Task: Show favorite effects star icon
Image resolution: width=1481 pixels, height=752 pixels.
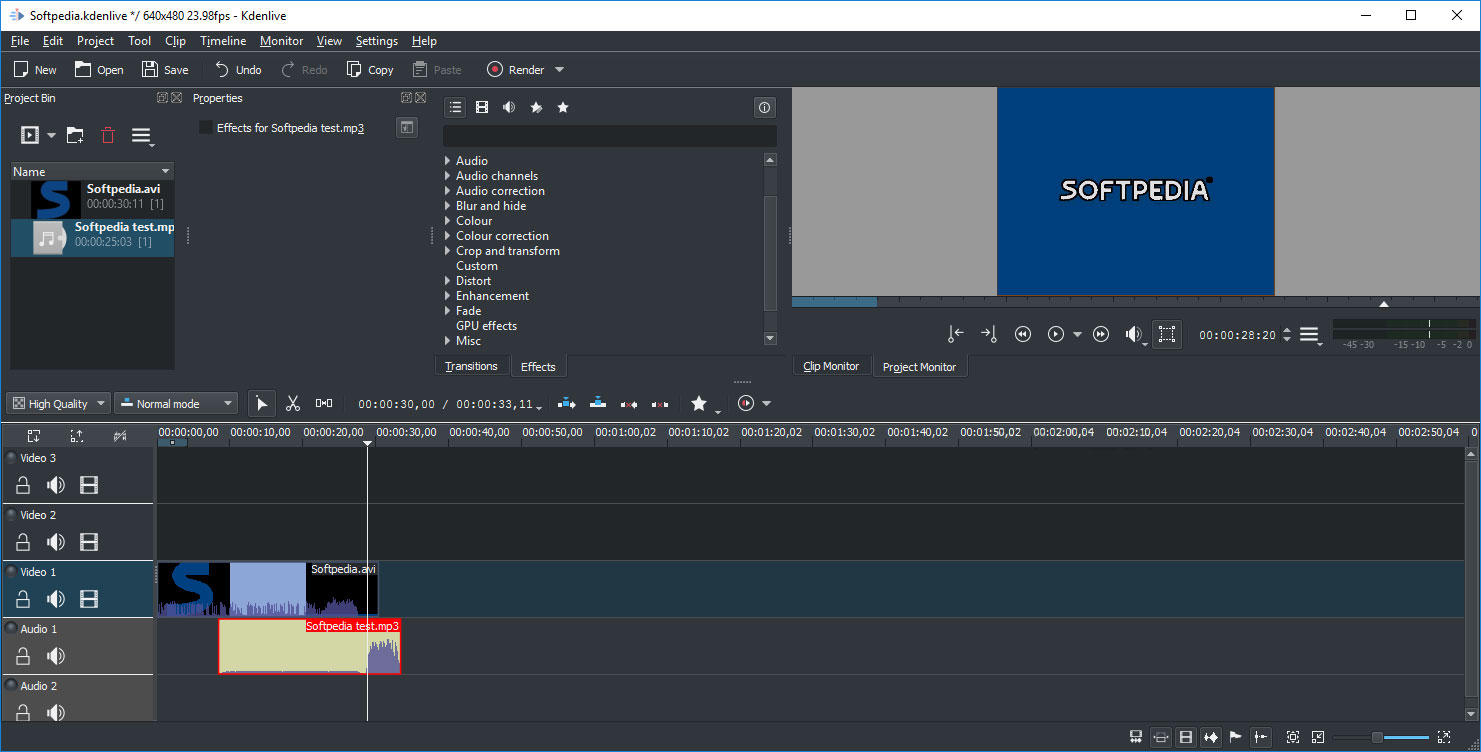Action: point(563,107)
